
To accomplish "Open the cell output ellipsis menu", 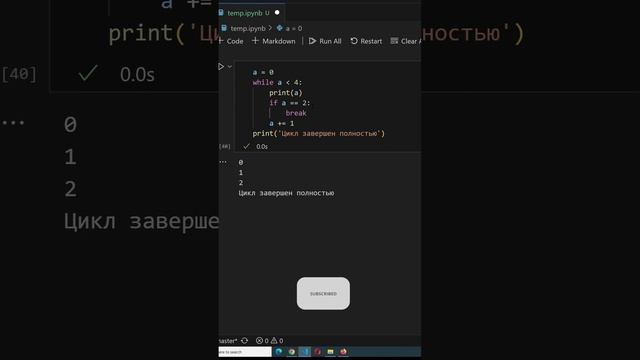I will pyautogui.click(x=223, y=162).
